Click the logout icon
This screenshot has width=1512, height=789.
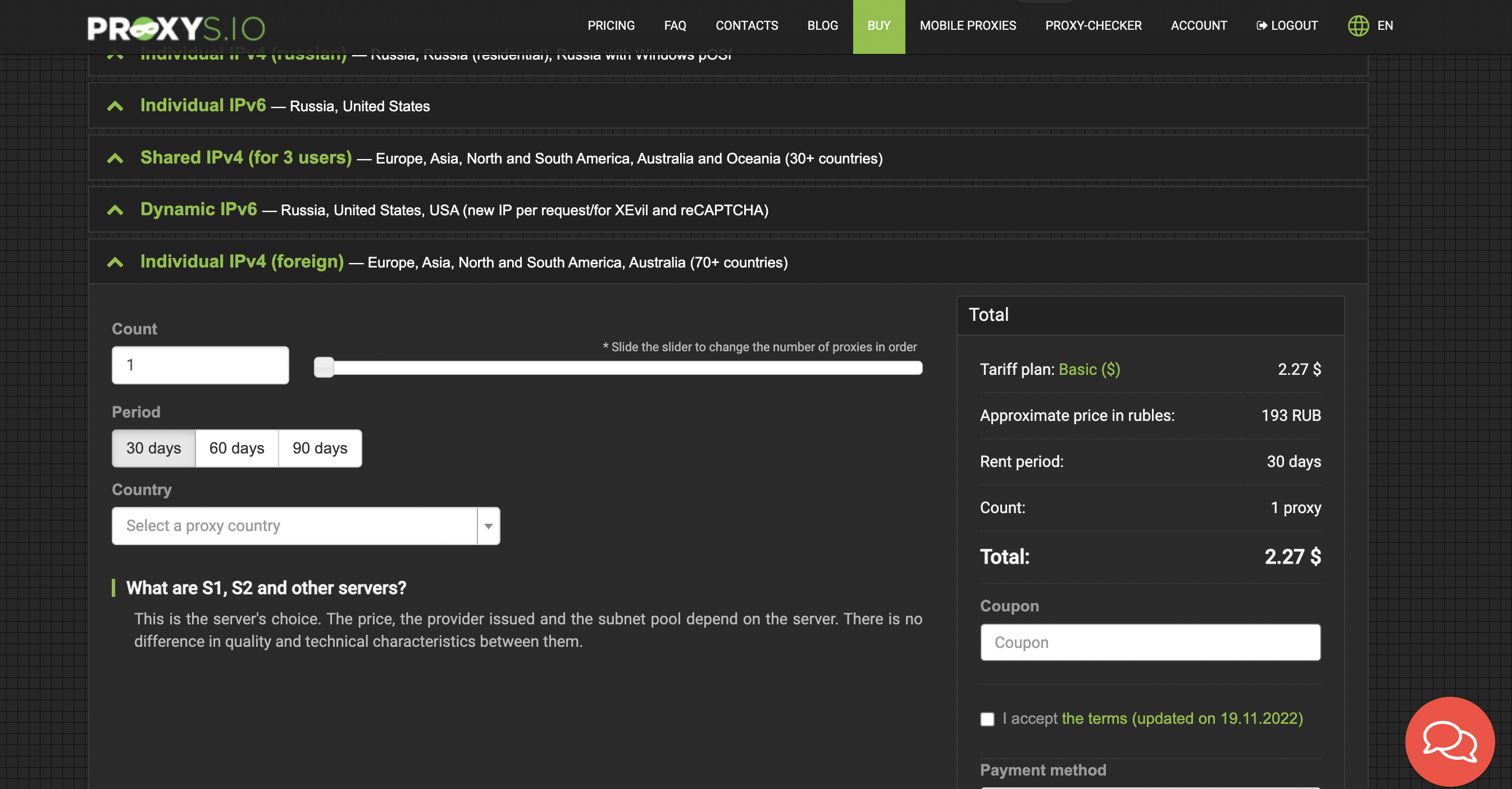point(1261,26)
